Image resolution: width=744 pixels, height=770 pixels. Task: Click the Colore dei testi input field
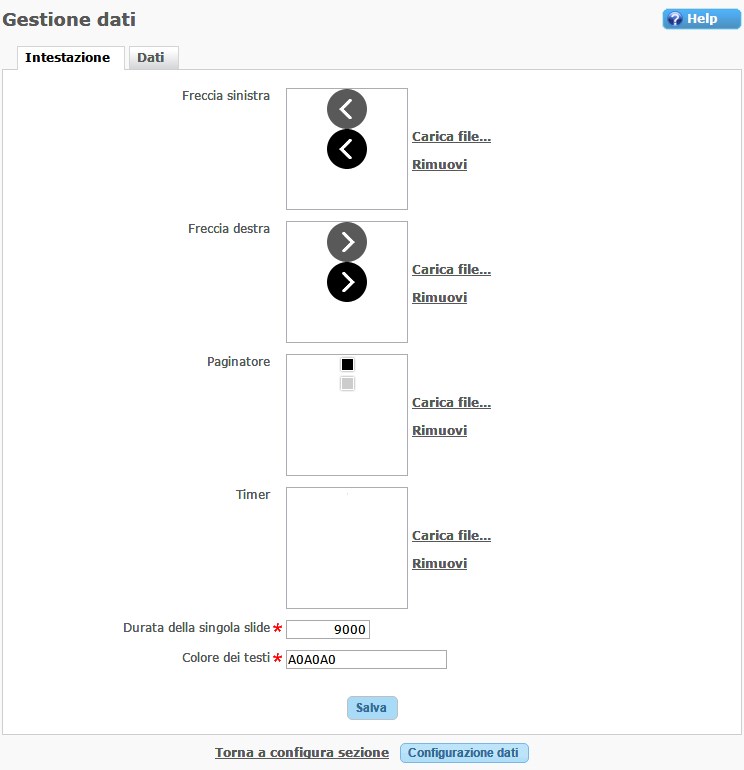click(x=366, y=659)
